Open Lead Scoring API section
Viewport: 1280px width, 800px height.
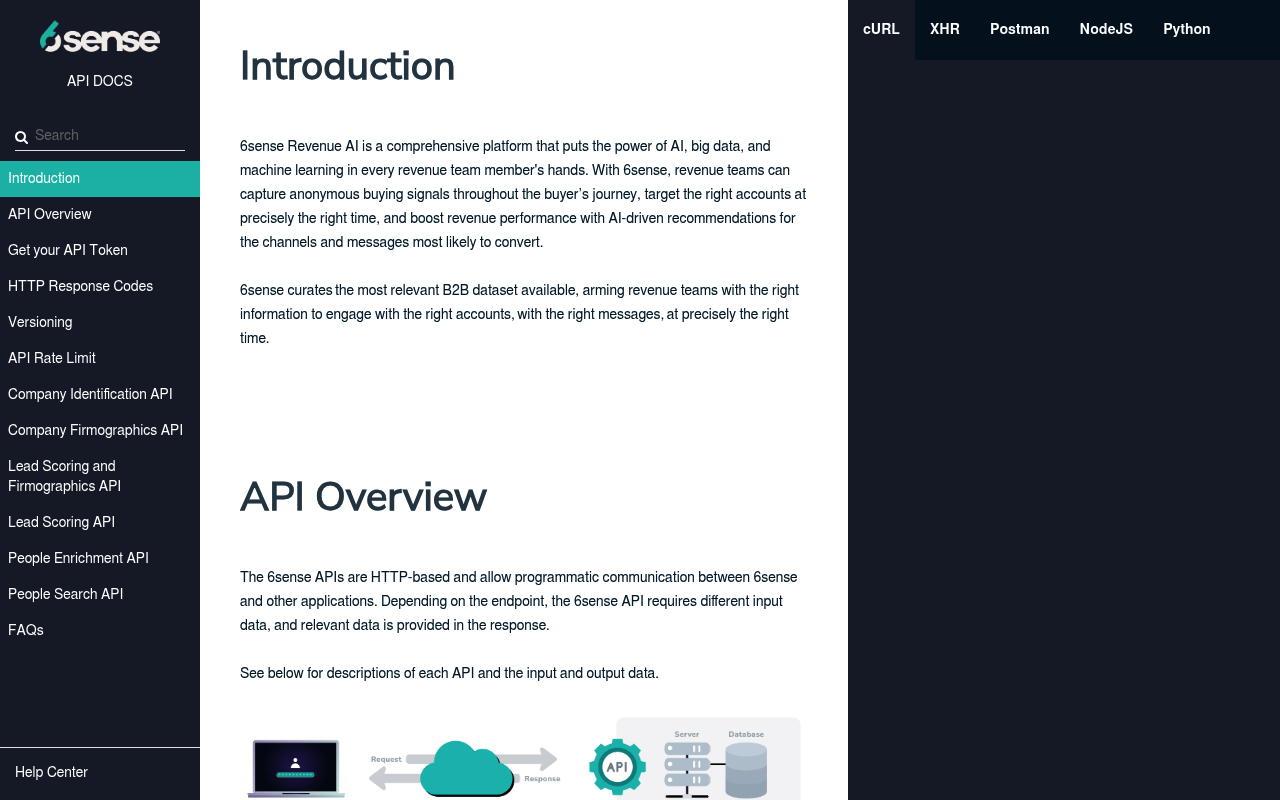pos(100,523)
